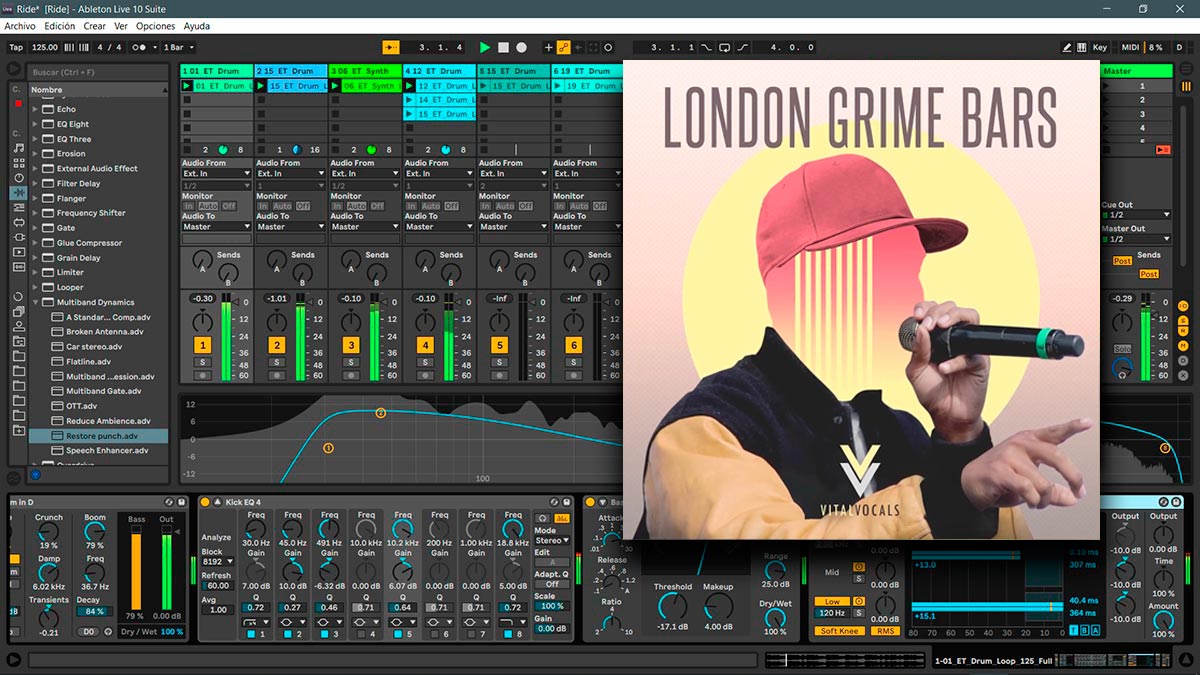Open the Opciones menu

click(155, 26)
